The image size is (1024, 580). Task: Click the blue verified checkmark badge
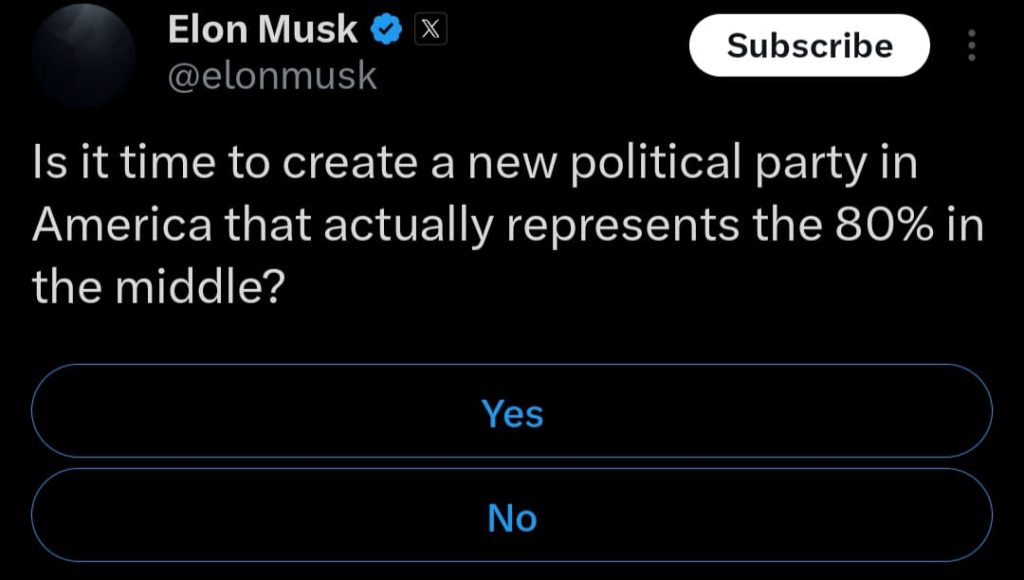[387, 30]
